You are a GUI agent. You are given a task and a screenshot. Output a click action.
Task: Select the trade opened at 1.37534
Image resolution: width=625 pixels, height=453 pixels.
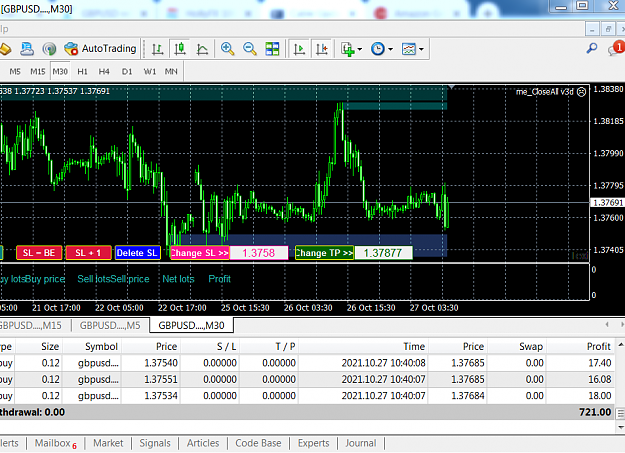pyautogui.click(x=307, y=396)
